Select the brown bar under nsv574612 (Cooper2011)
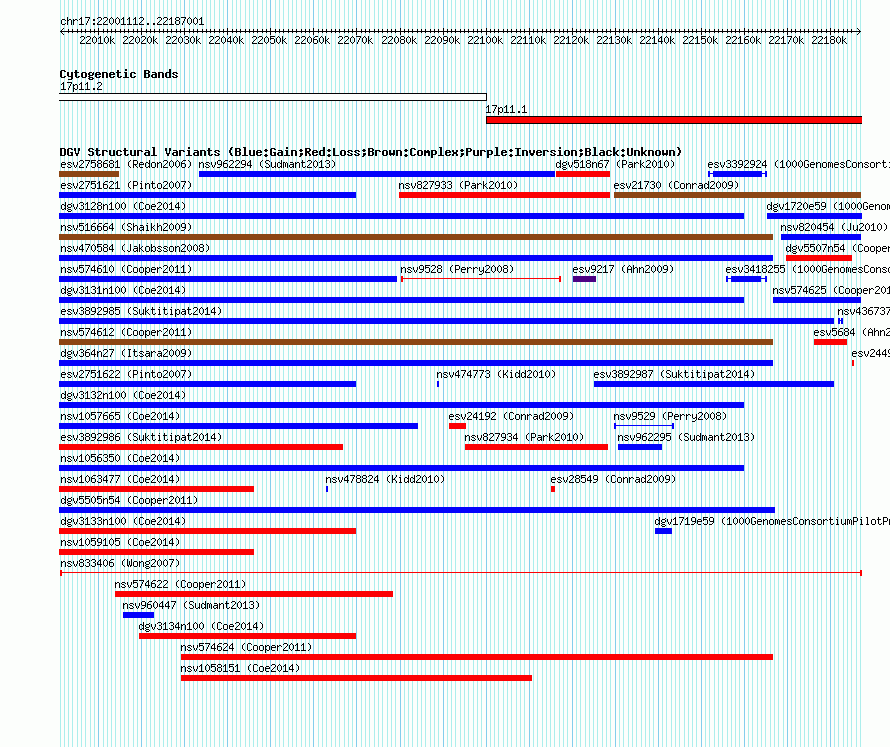The image size is (890, 747). [x=416, y=342]
